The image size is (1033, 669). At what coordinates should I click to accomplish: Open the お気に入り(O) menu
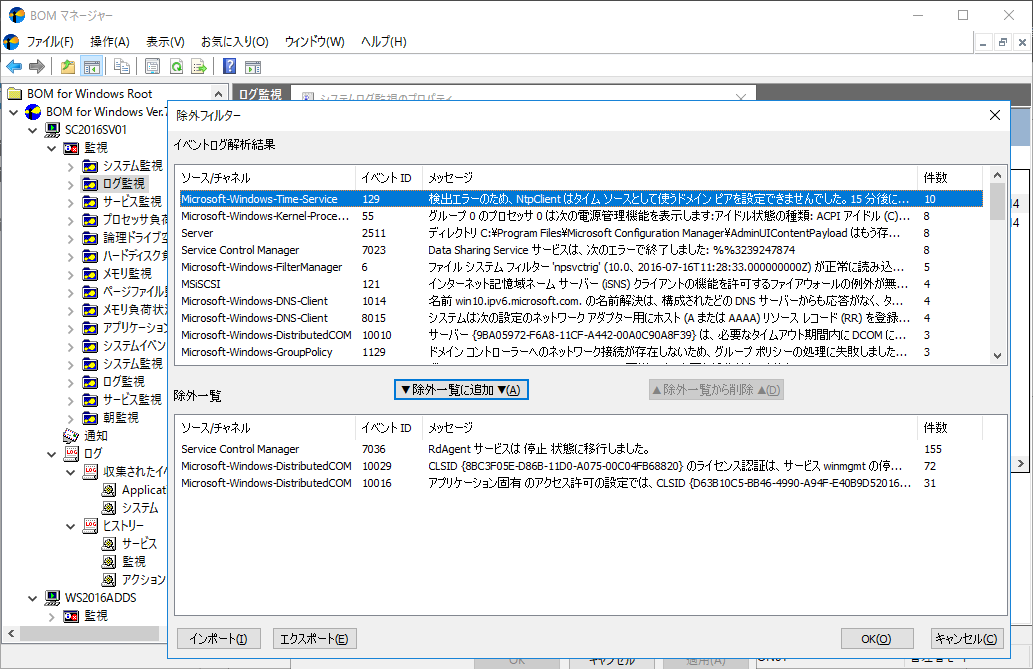tap(235, 42)
